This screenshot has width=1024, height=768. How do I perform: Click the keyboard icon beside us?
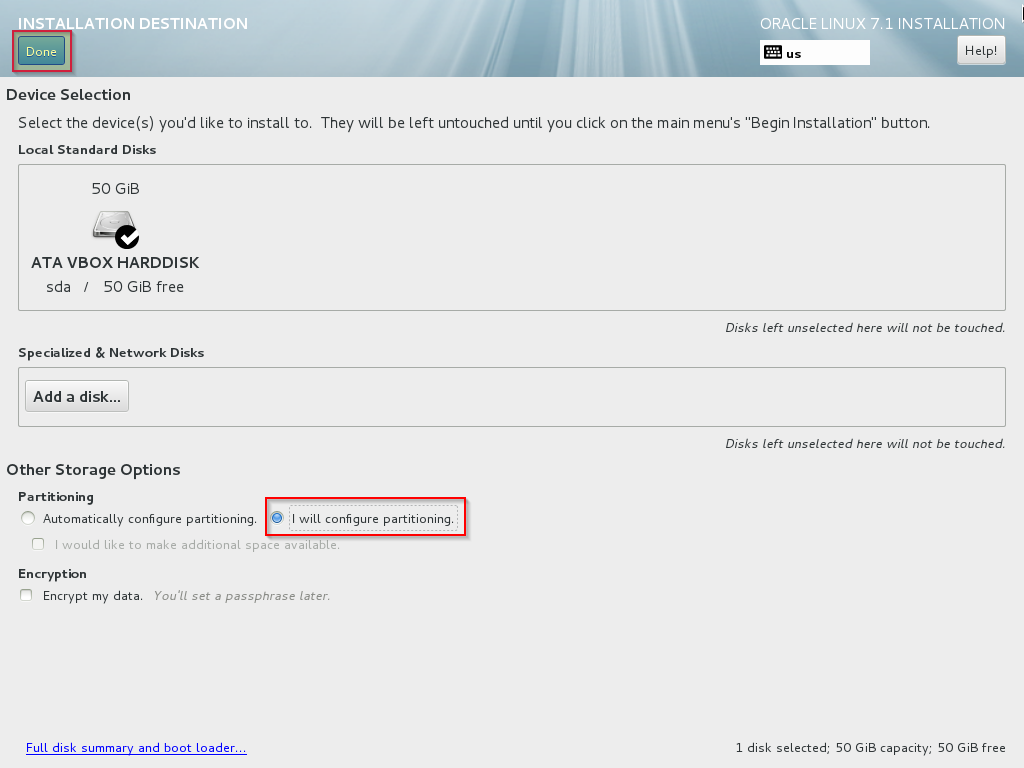tap(773, 52)
